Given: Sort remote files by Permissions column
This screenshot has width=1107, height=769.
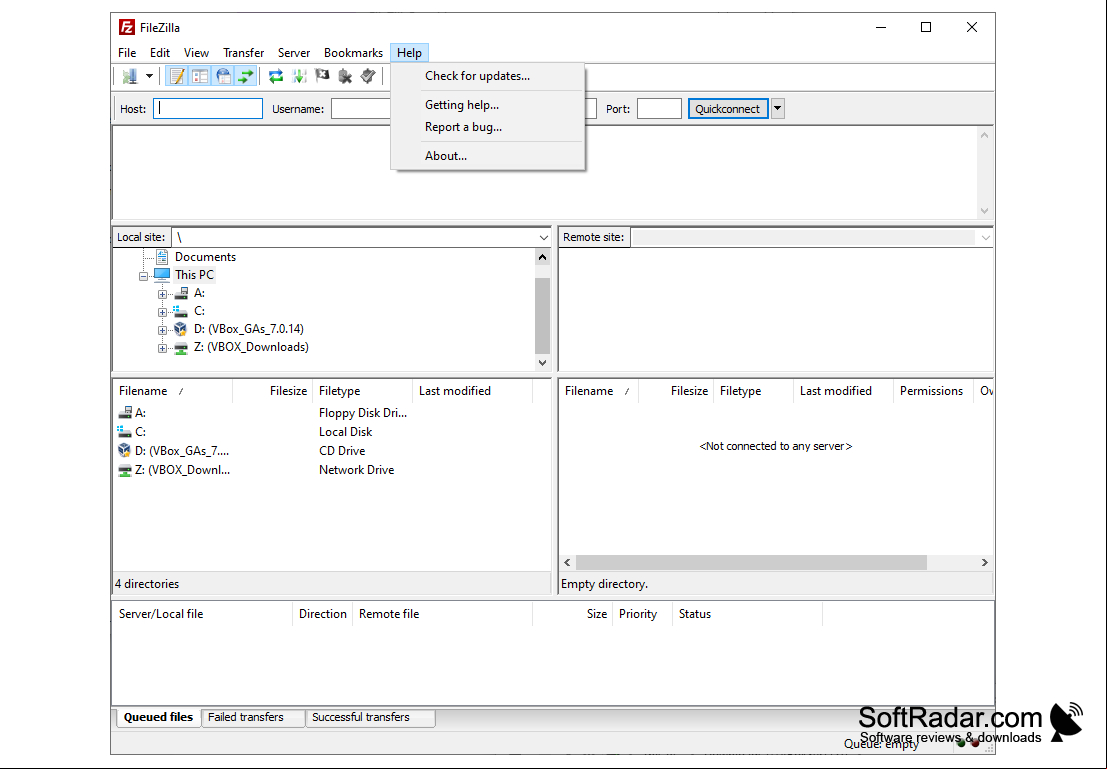Looking at the screenshot, I should [933, 391].
